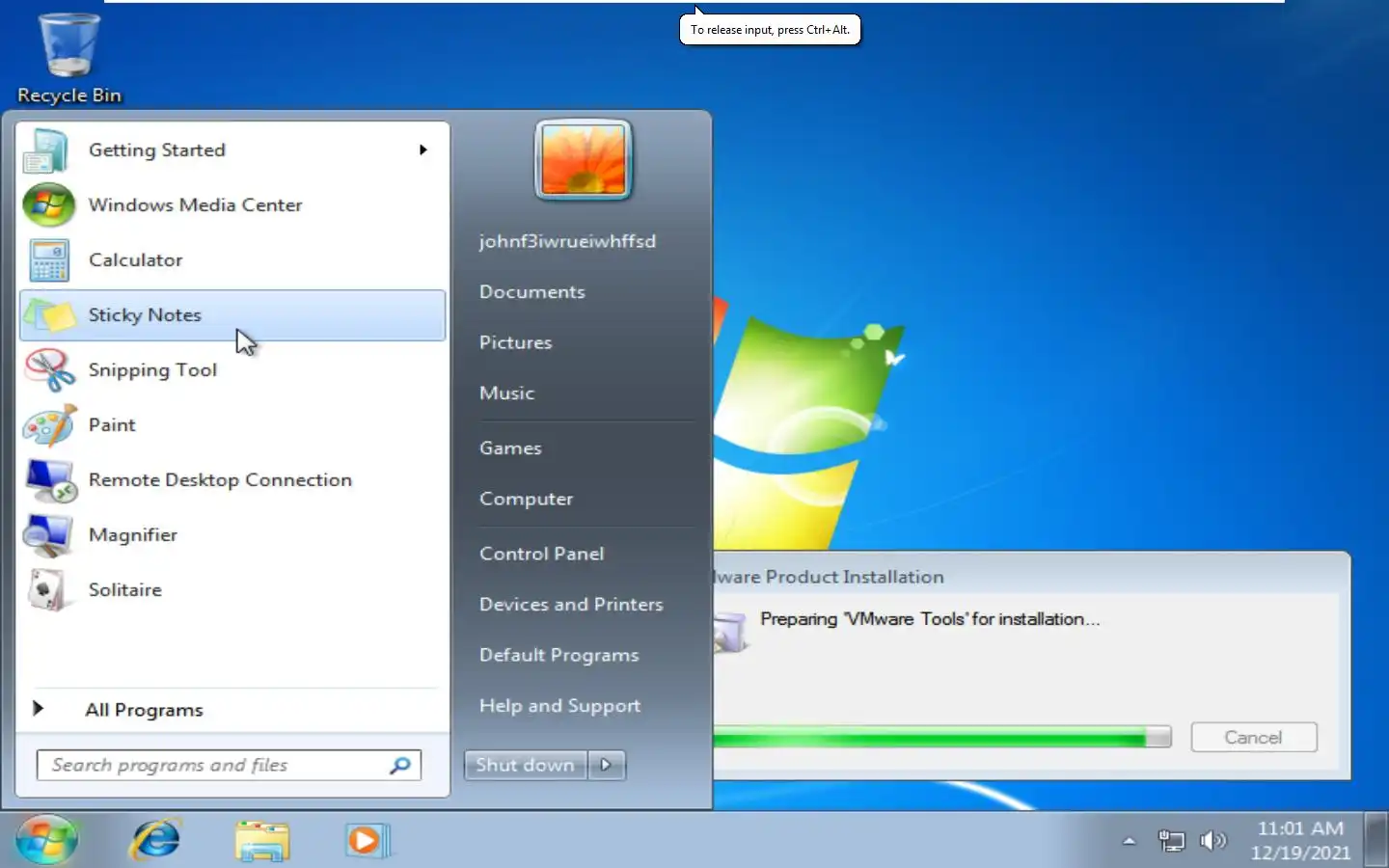This screenshot has height=868, width=1389.
Task: Open Computer from Start menu
Action: pyautogui.click(x=527, y=499)
